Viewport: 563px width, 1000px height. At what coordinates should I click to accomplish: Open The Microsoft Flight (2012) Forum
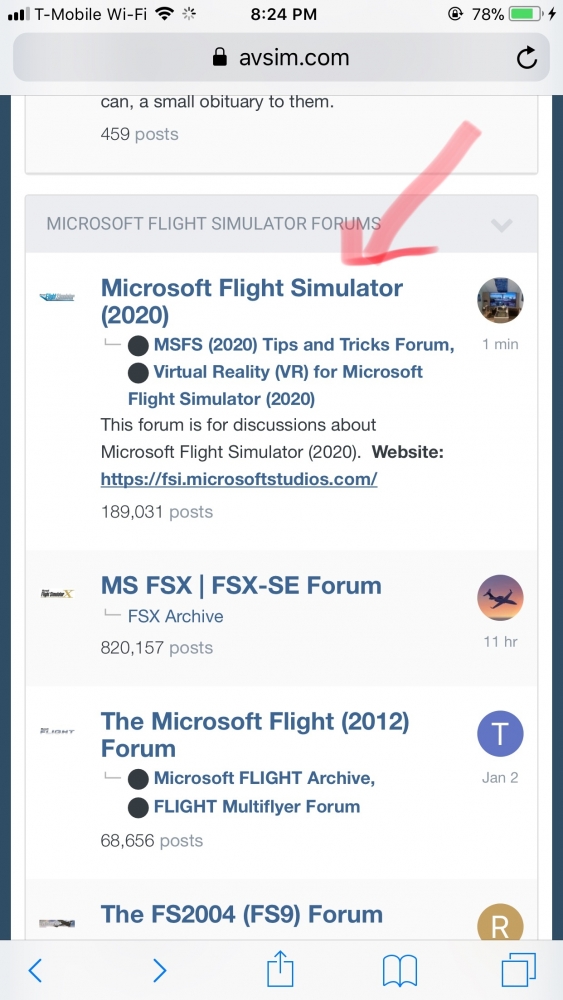(x=255, y=735)
